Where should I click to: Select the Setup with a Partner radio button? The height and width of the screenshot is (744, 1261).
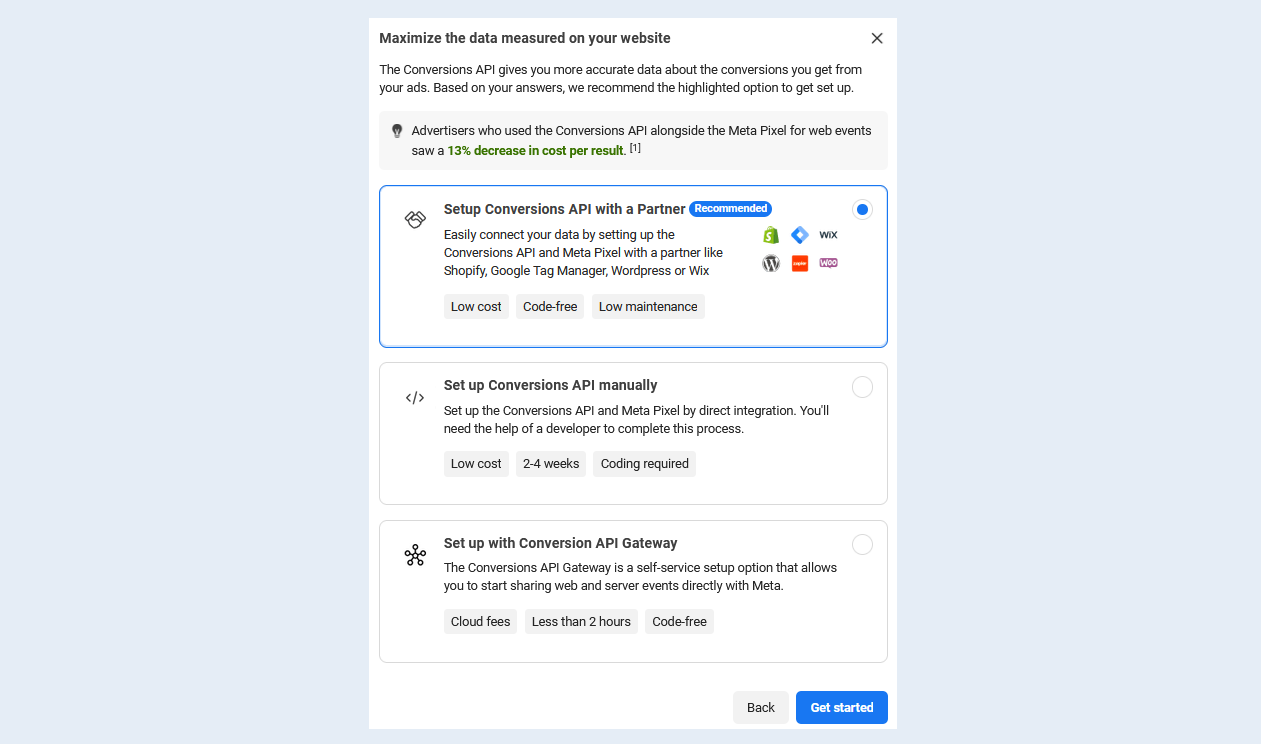point(862,209)
